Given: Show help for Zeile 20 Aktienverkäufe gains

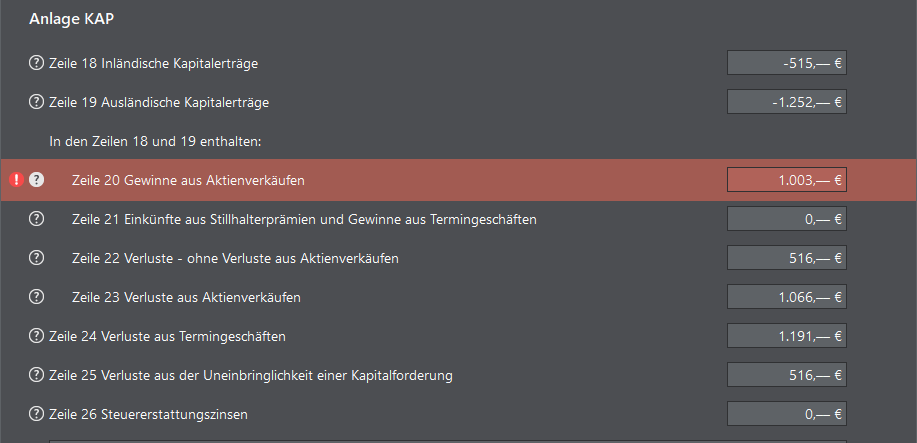Looking at the screenshot, I should pos(37,180).
